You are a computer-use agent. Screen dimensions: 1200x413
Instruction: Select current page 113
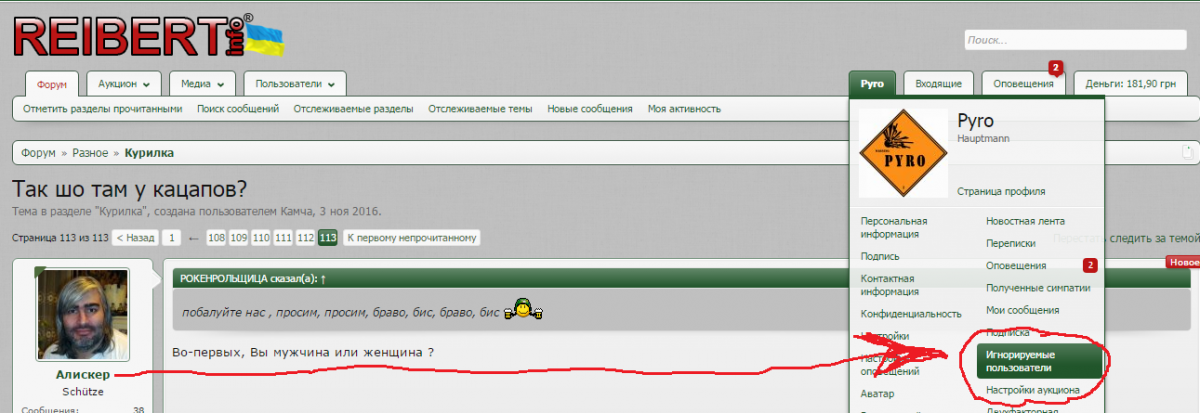coord(327,238)
